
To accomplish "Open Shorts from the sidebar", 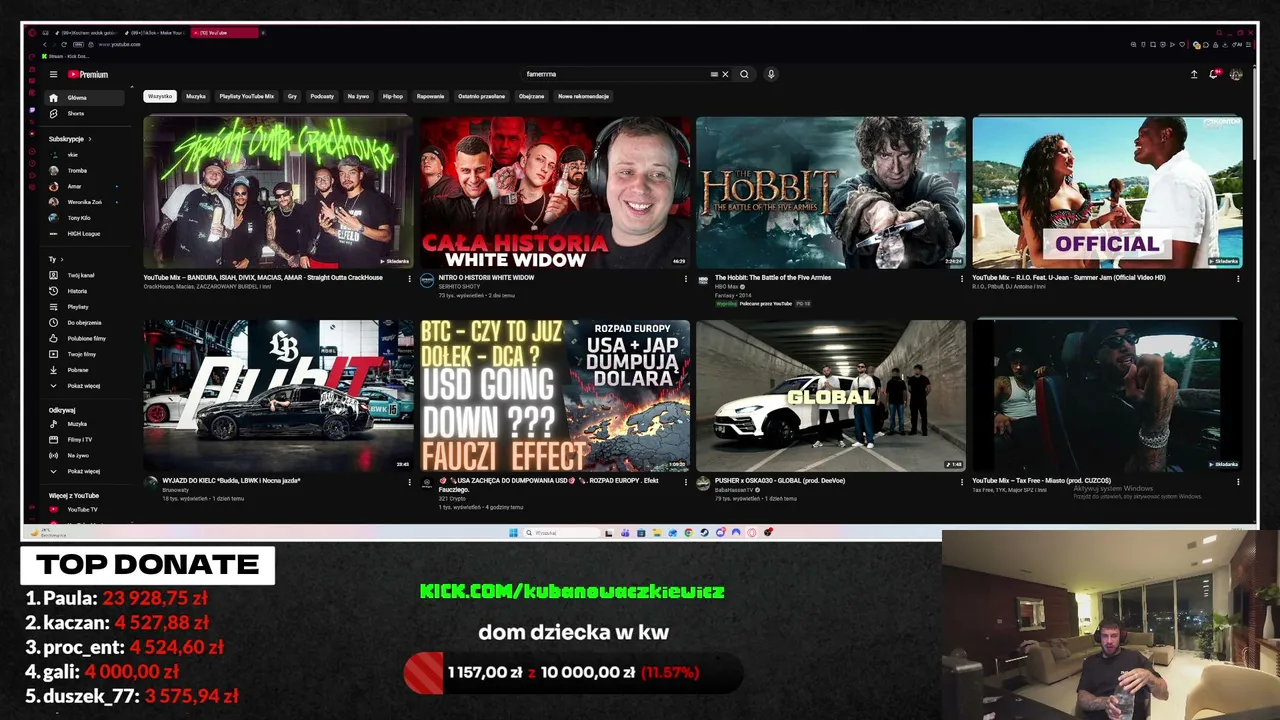I will tap(84, 114).
